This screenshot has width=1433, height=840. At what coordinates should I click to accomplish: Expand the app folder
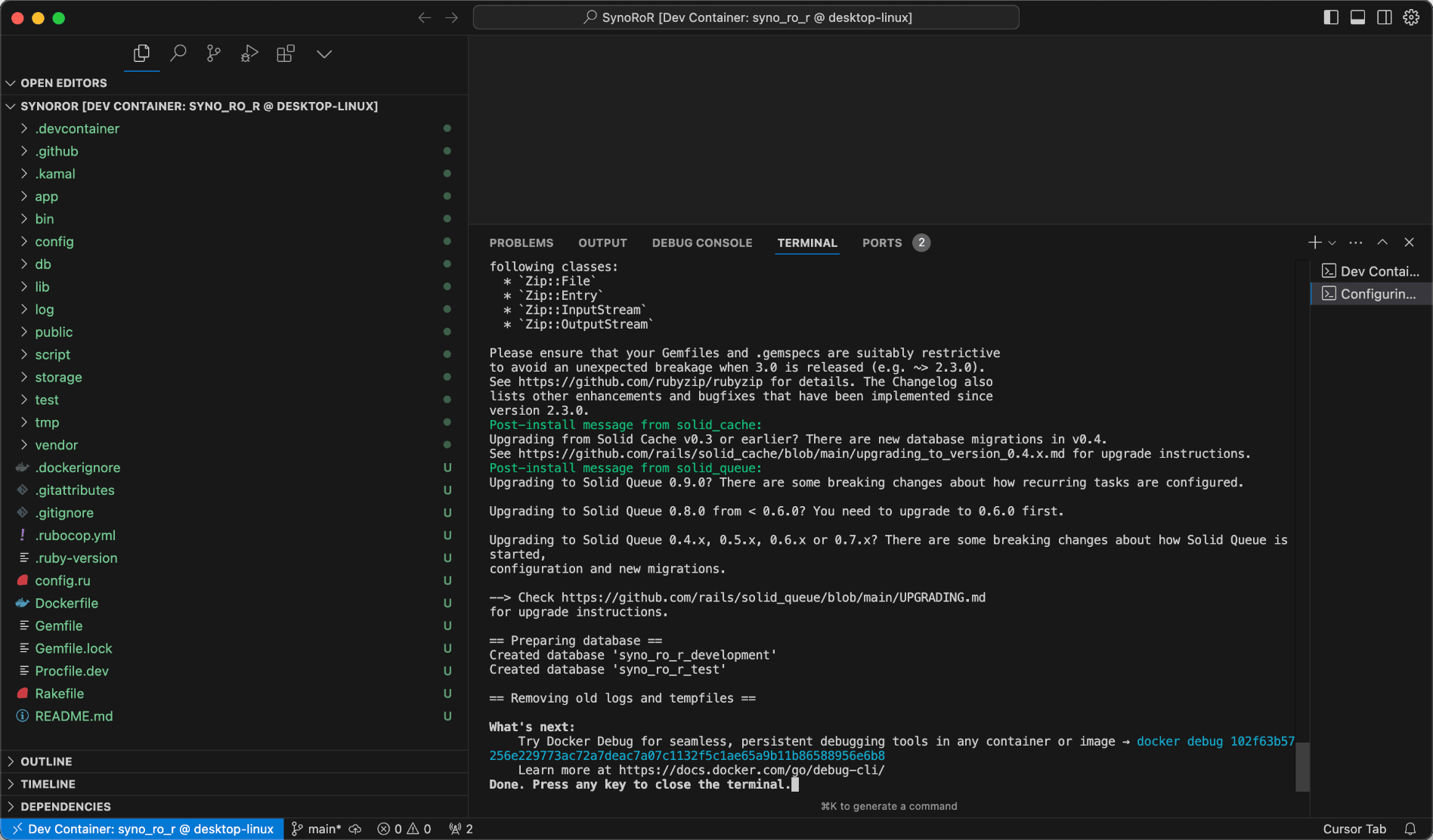pos(234,196)
